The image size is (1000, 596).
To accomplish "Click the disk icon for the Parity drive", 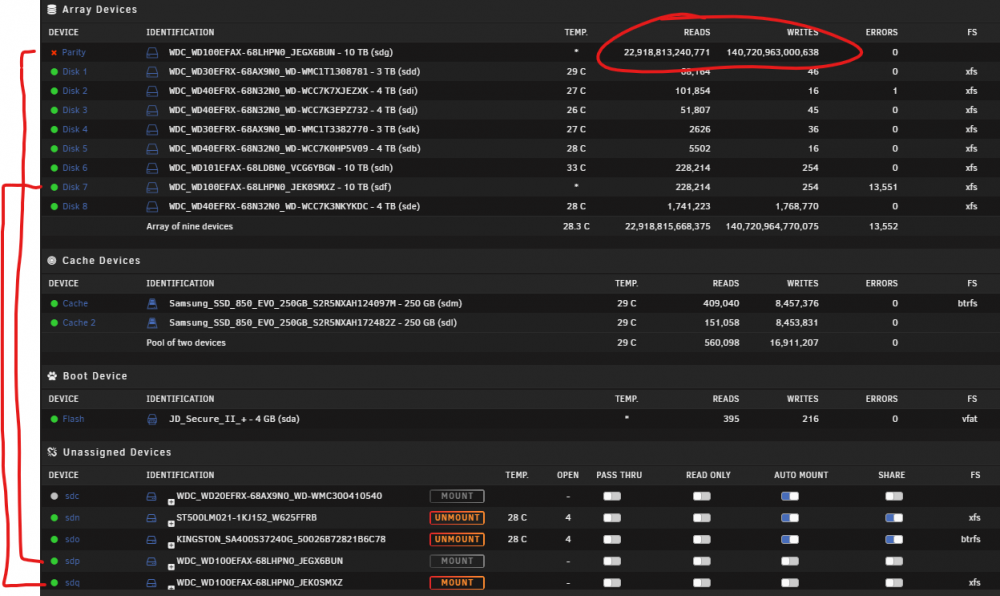I will click(152, 53).
